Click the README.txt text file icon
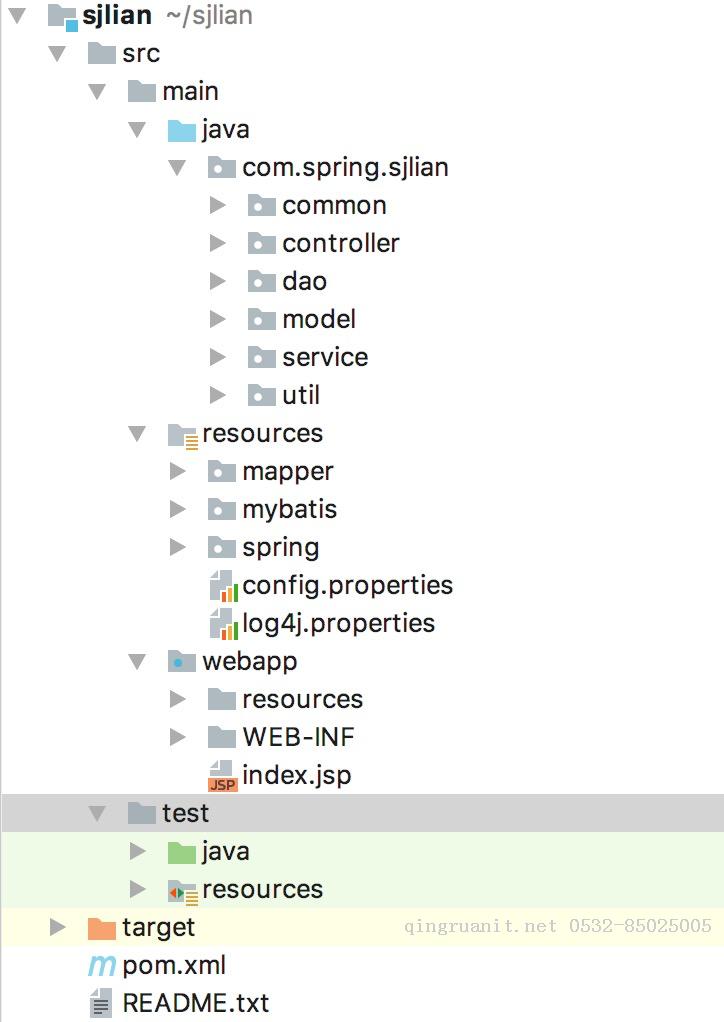This screenshot has width=724, height=1022. [x=101, y=1003]
